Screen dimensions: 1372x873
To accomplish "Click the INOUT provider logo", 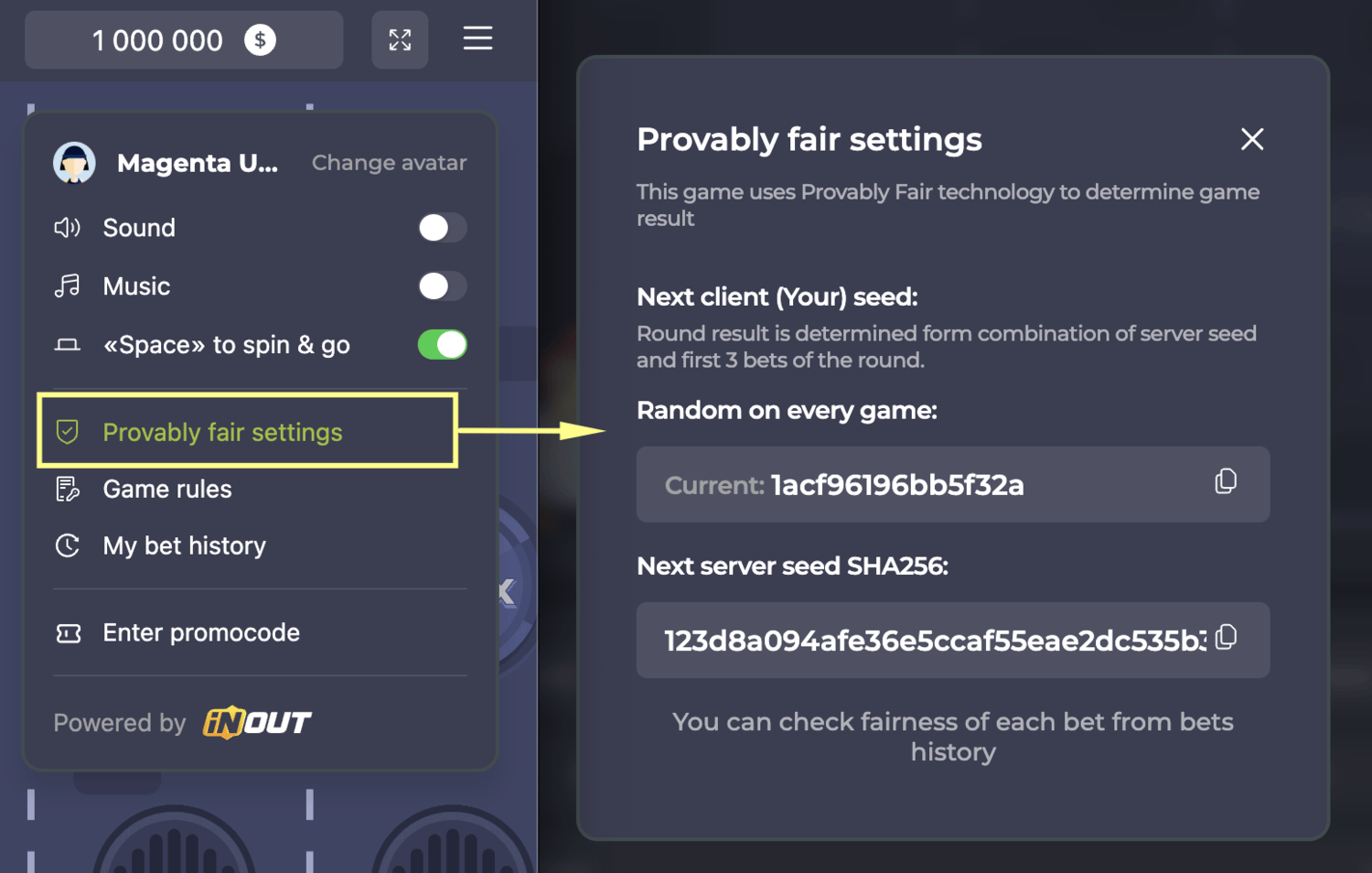I will [x=257, y=723].
